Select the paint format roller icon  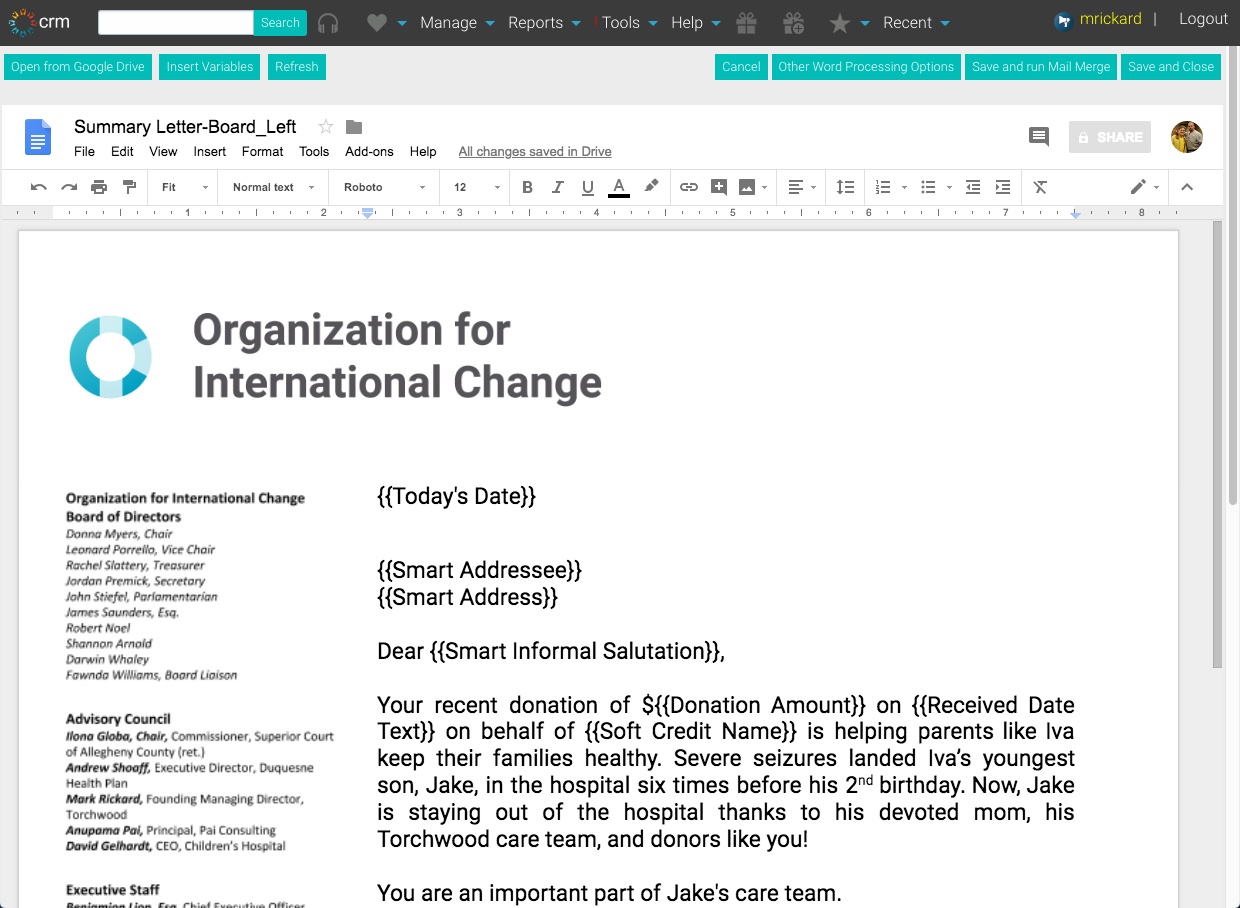point(129,187)
